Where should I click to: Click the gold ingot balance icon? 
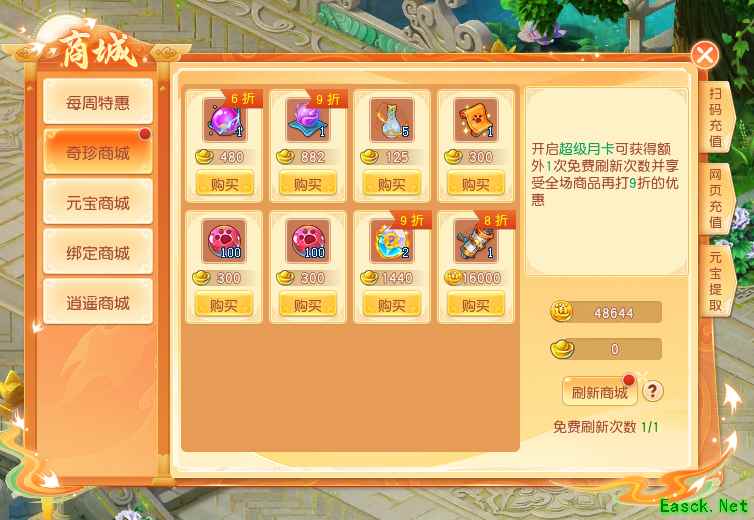(x=562, y=349)
